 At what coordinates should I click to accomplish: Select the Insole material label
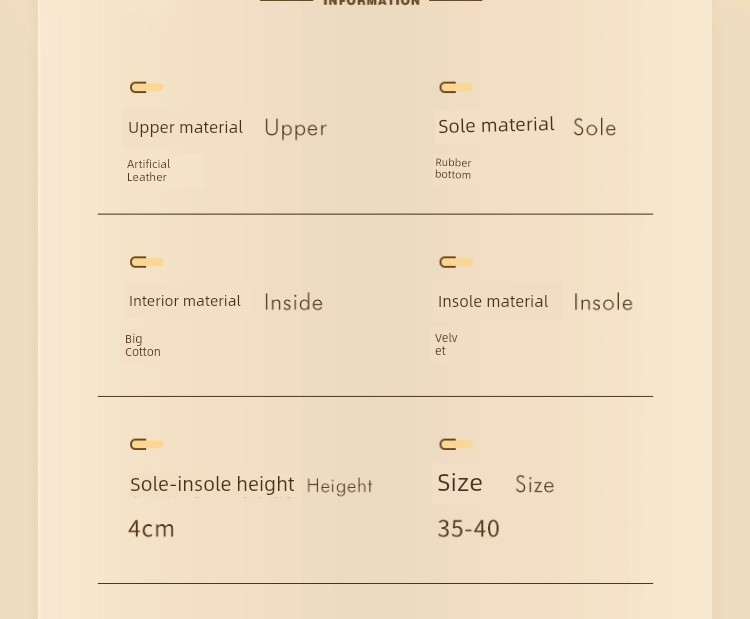(x=493, y=301)
